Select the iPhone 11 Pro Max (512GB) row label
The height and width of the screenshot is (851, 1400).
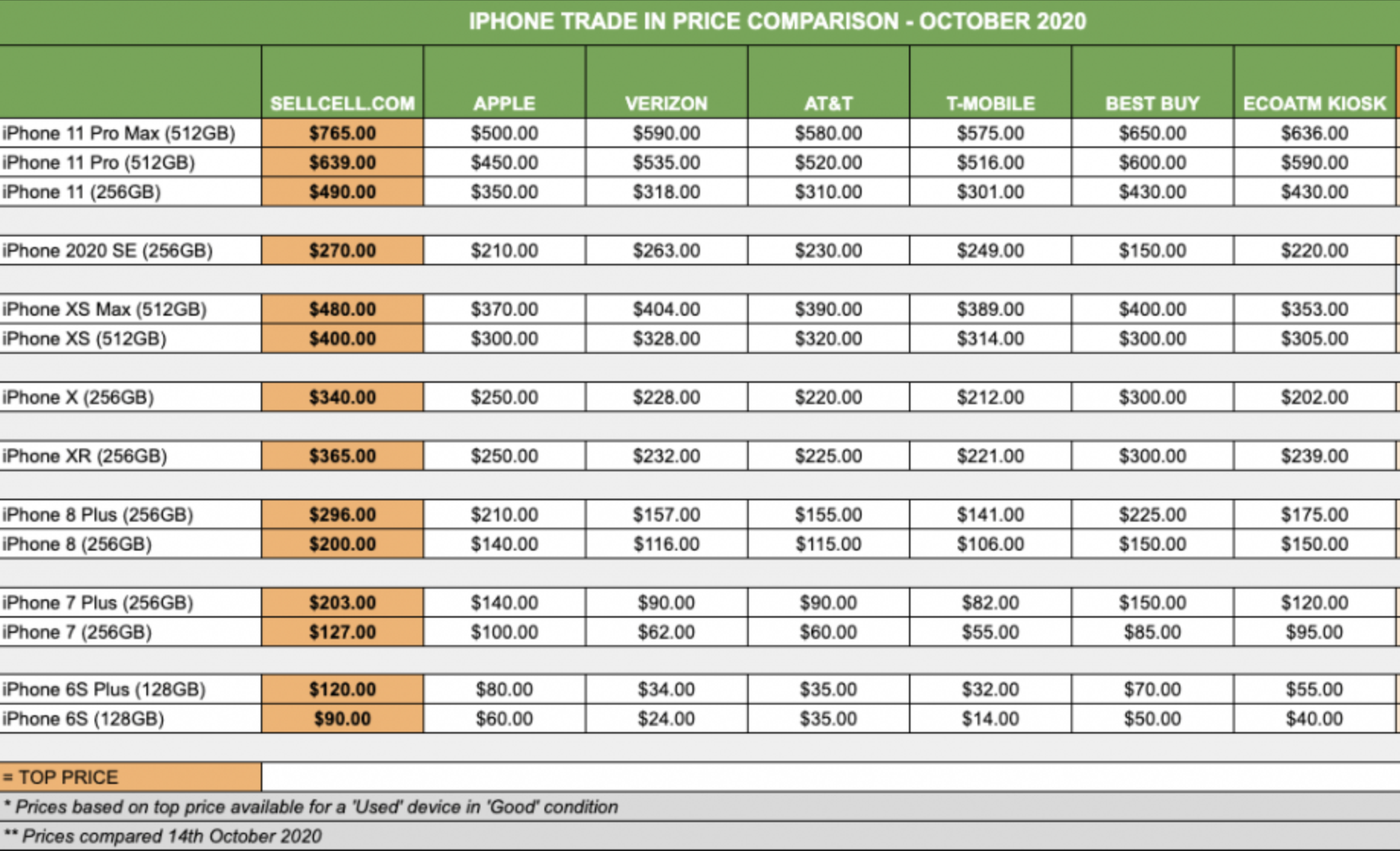[x=119, y=133]
